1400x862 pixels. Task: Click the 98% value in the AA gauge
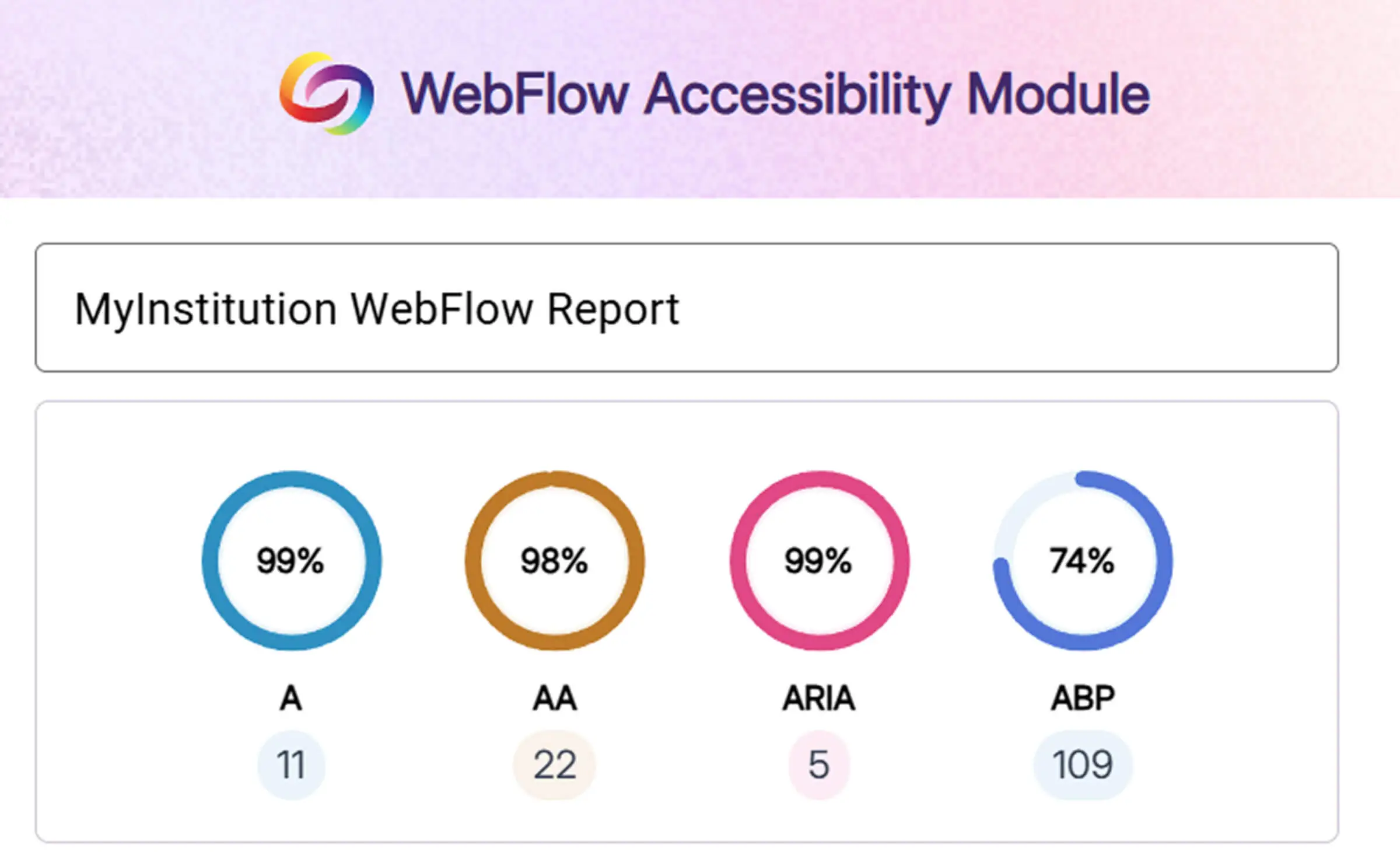pyautogui.click(x=554, y=561)
